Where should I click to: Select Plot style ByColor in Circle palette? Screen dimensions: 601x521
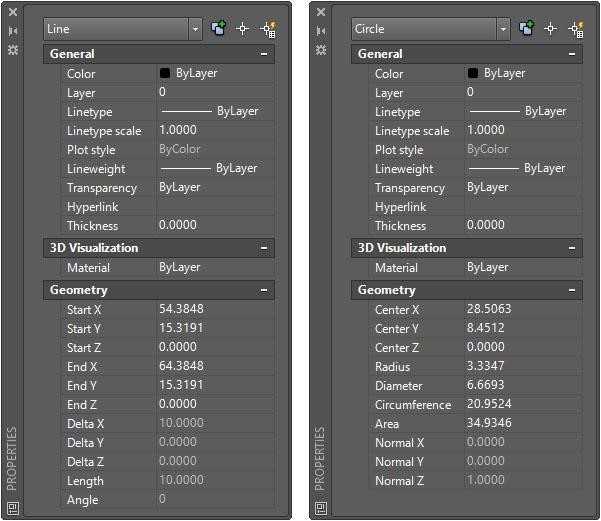524,149
